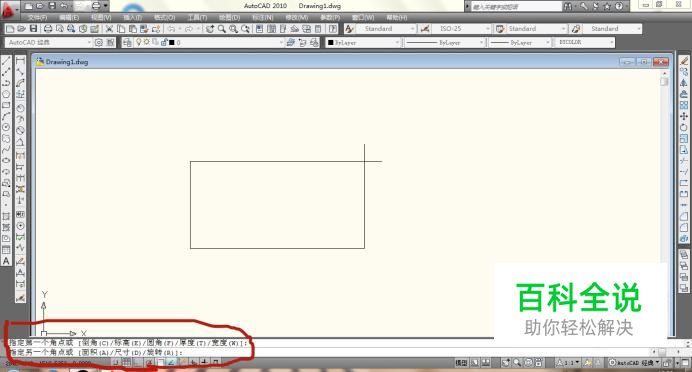Click the Help question mark toolbar icon
Viewport: 692px width, 372px height.
pyautogui.click(x=333, y=29)
